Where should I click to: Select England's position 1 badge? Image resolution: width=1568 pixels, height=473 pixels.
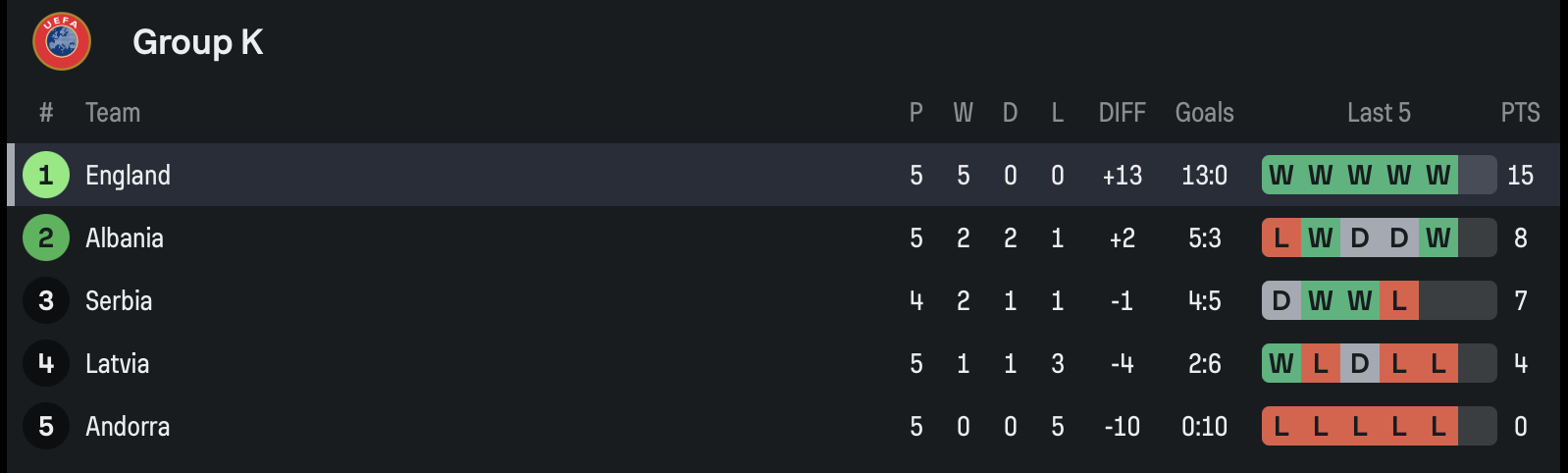46,175
